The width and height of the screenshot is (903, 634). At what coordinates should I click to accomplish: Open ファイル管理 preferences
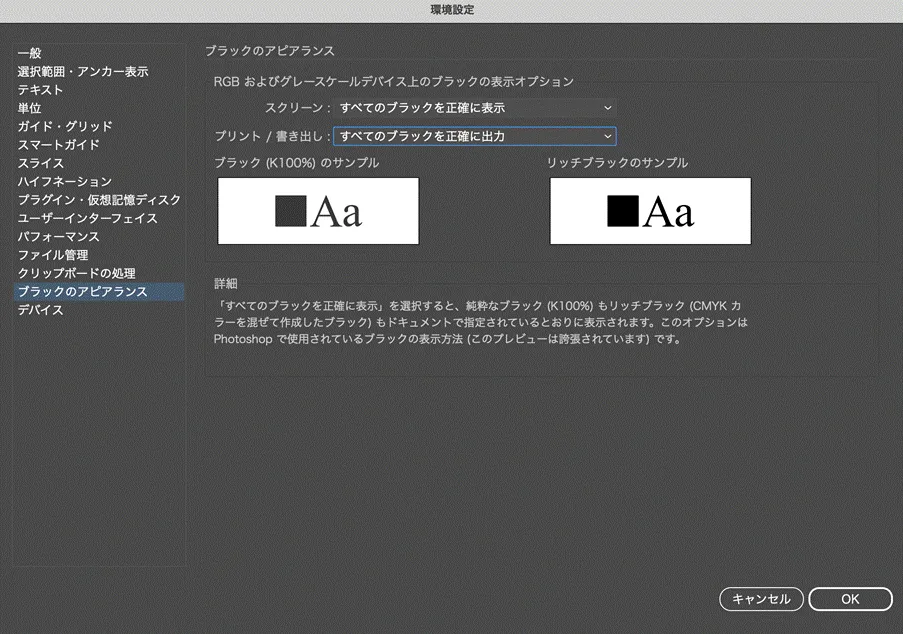53,255
